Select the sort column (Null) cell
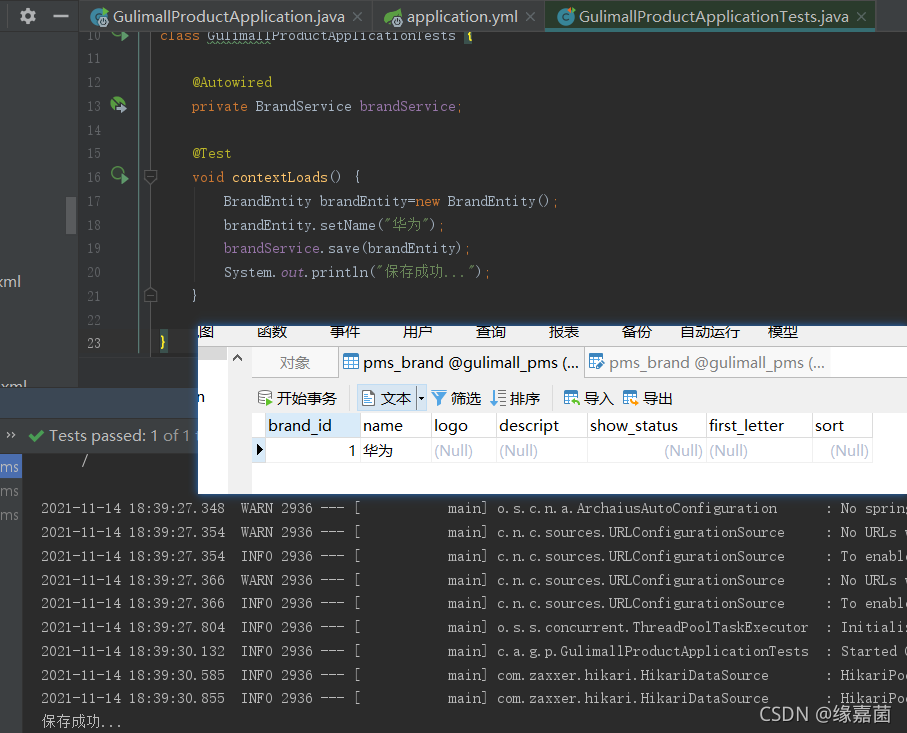 pyautogui.click(x=842, y=450)
